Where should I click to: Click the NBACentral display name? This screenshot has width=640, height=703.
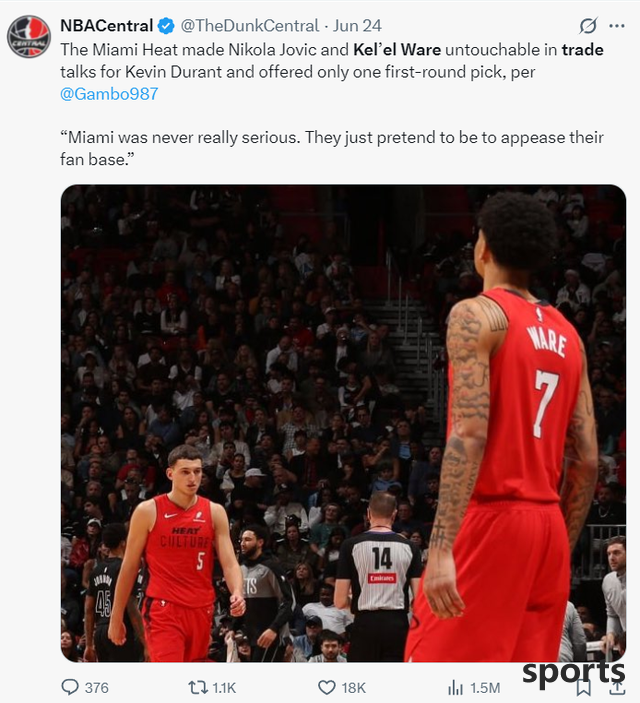pyautogui.click(x=107, y=26)
